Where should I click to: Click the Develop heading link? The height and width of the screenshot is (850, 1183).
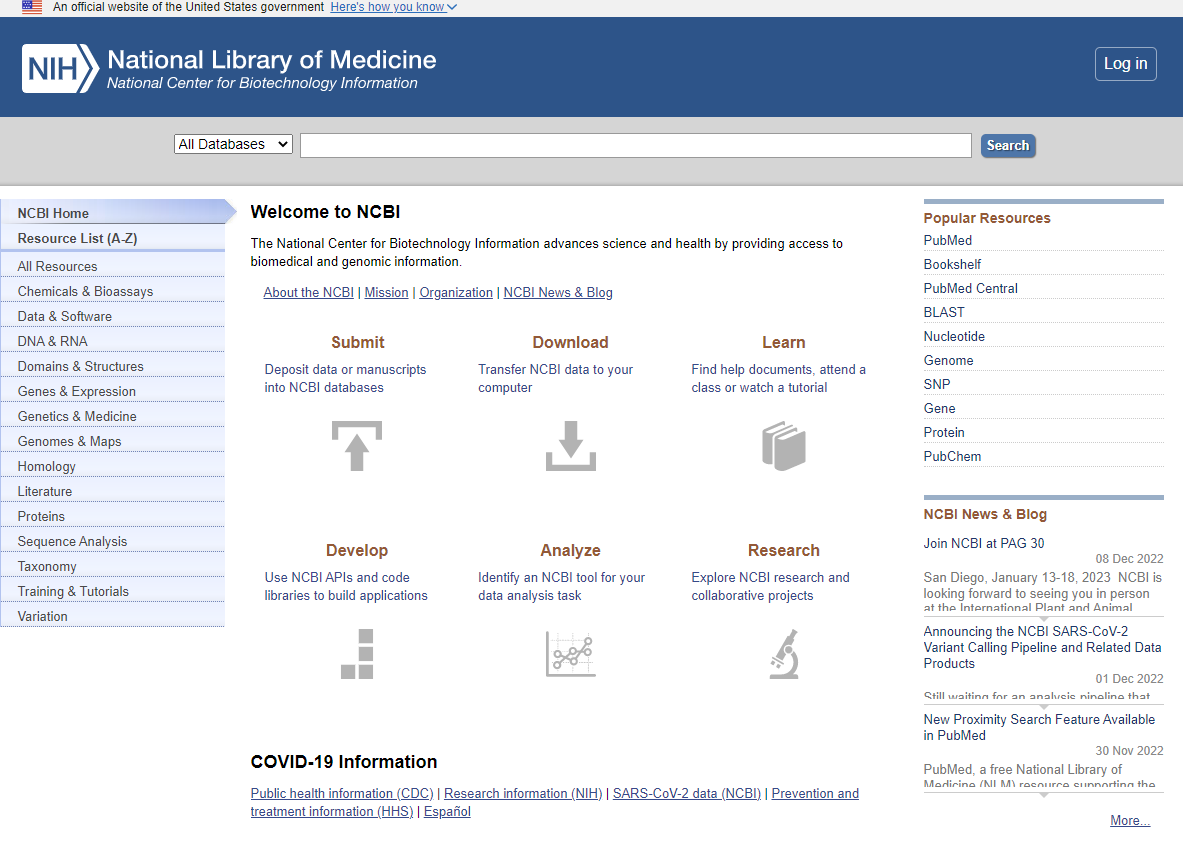[357, 550]
